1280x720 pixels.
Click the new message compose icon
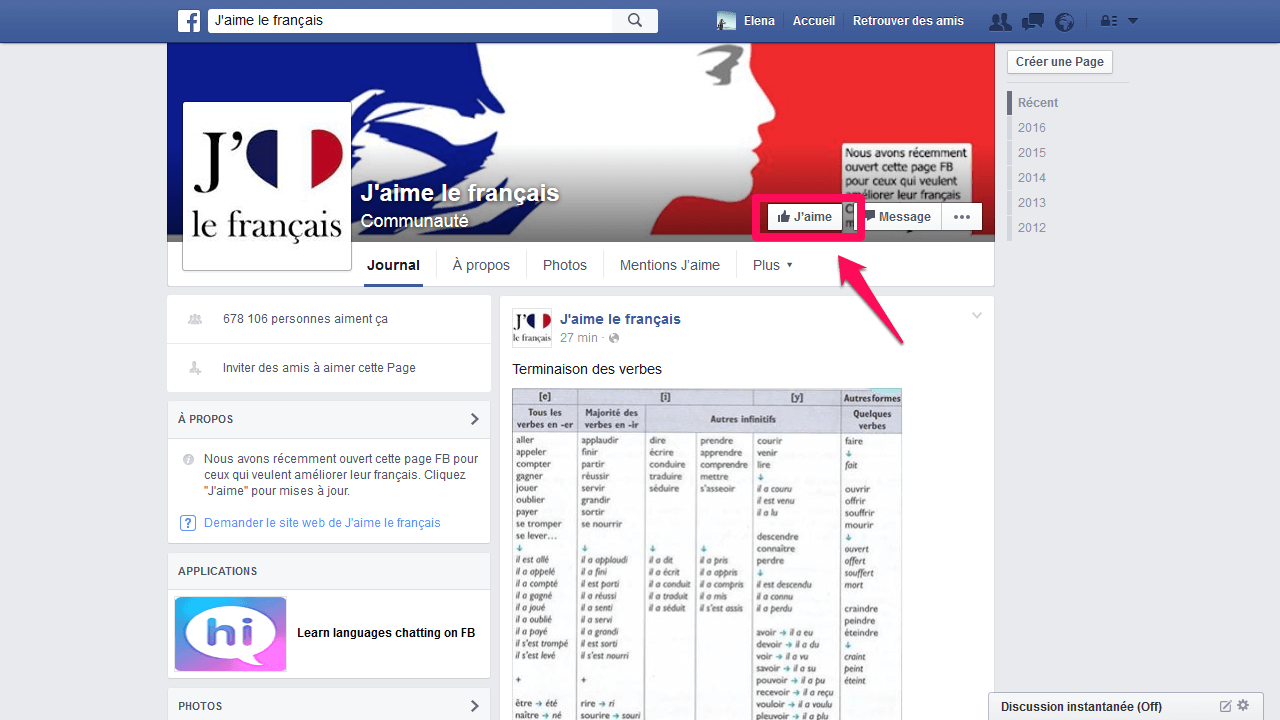tap(1225, 706)
